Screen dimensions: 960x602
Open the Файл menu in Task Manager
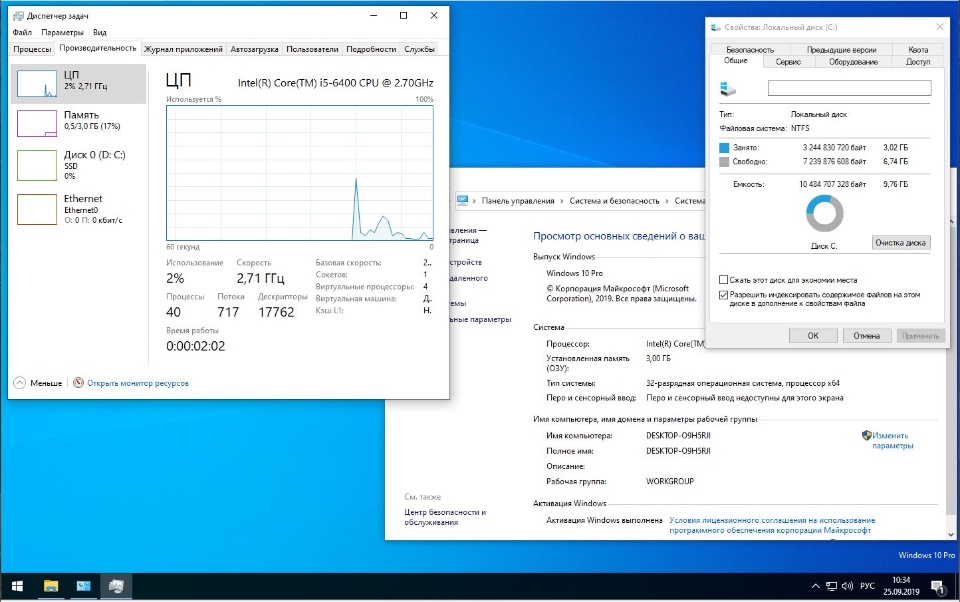[x=22, y=32]
